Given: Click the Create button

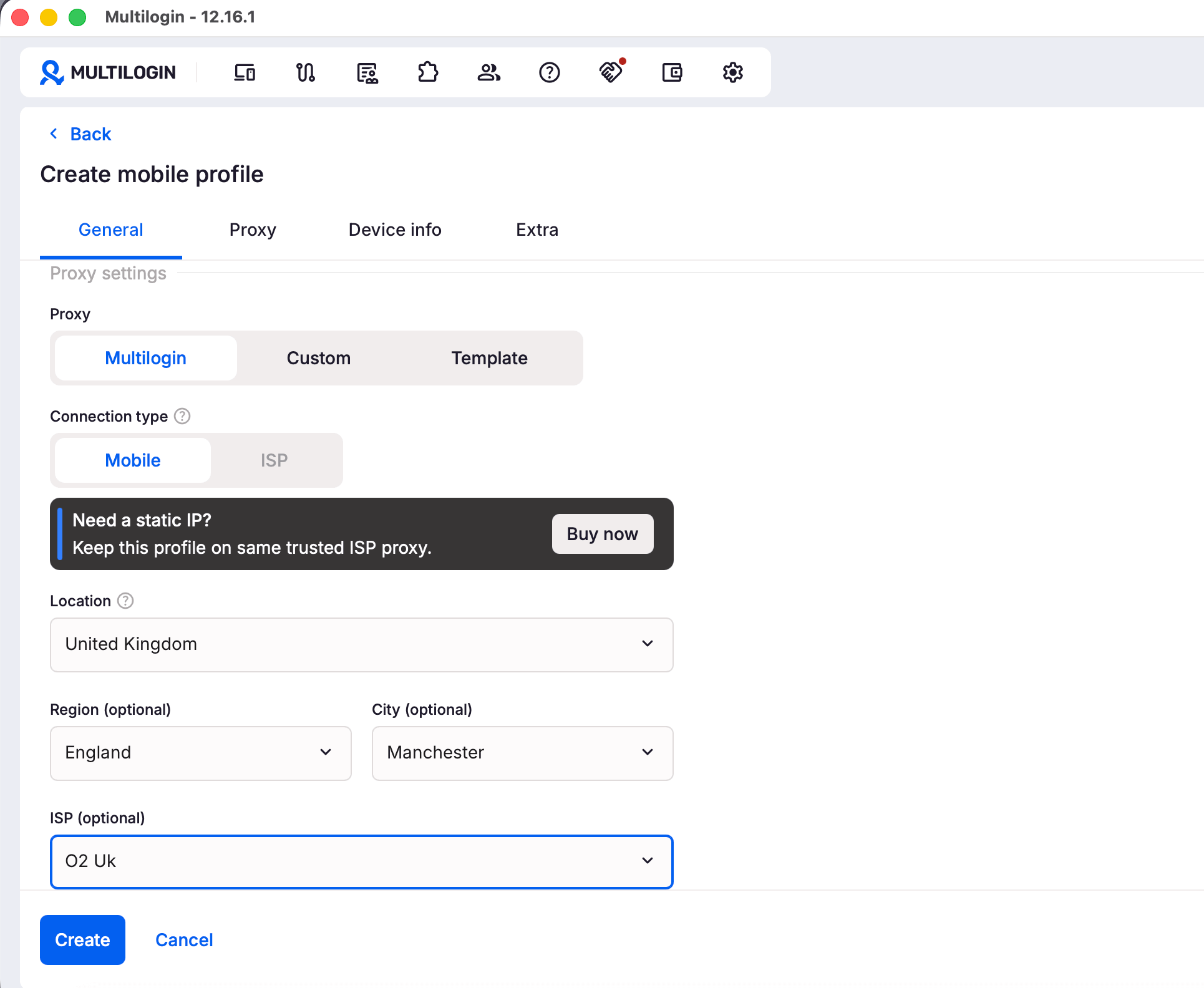Looking at the screenshot, I should point(82,940).
